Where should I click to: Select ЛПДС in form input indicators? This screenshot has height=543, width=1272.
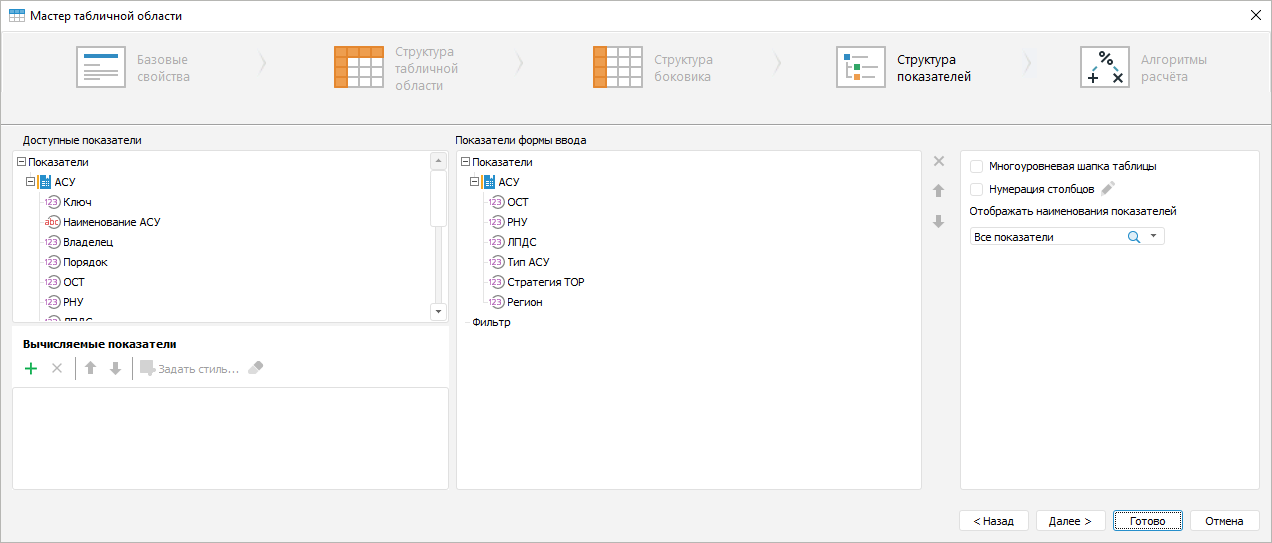tap(522, 242)
